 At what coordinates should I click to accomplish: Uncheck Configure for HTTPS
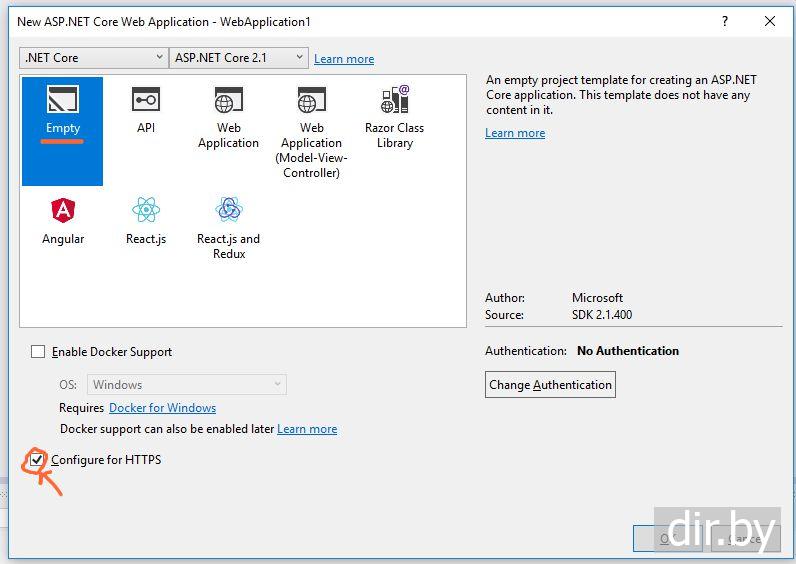point(37,460)
